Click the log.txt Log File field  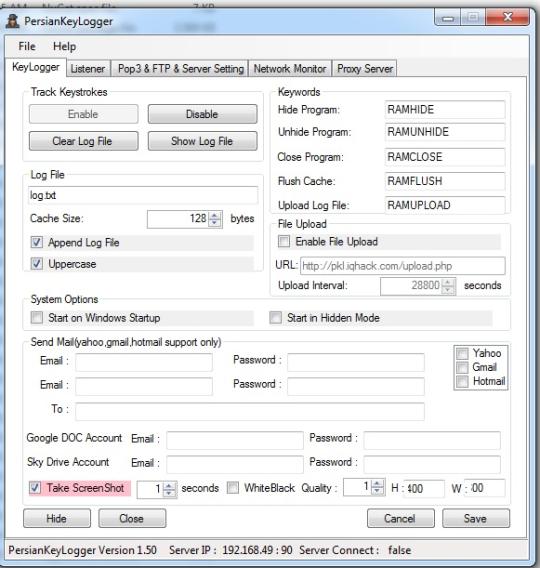(x=143, y=196)
